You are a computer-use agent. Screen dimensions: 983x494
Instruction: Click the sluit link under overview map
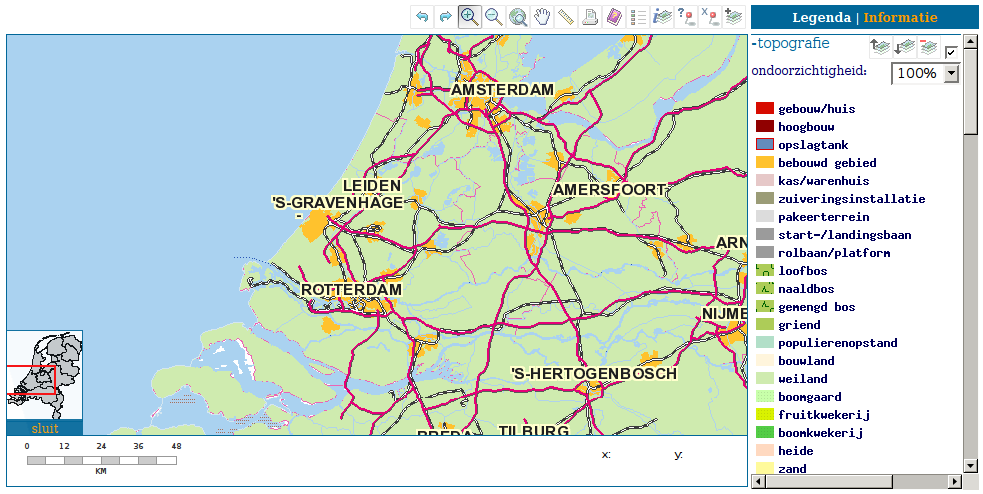(x=45, y=428)
